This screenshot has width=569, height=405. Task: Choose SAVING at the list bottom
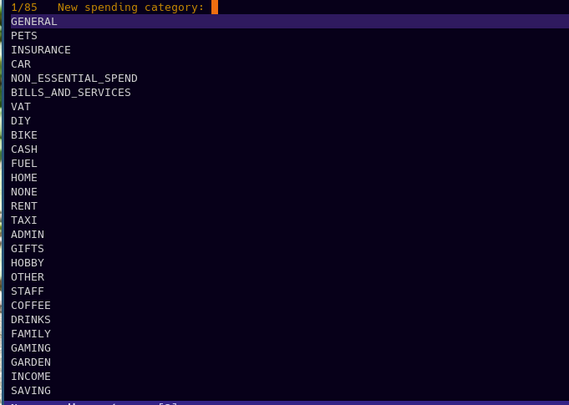coord(31,390)
